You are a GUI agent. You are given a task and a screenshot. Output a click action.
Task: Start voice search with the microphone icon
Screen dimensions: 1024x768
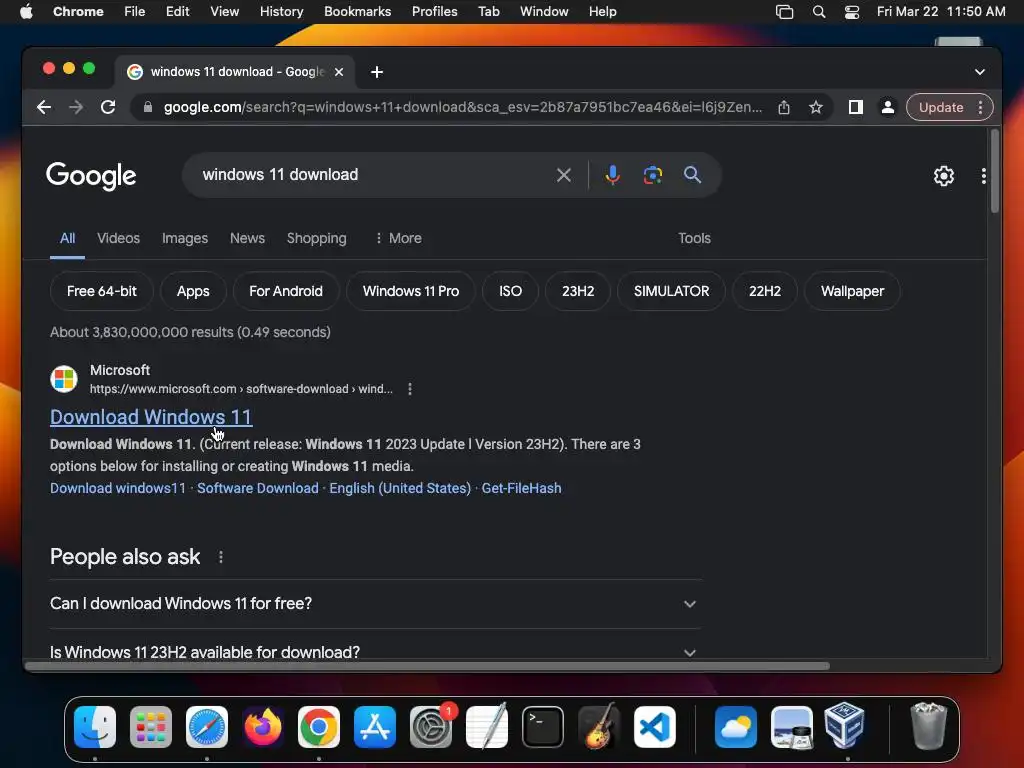pos(613,175)
